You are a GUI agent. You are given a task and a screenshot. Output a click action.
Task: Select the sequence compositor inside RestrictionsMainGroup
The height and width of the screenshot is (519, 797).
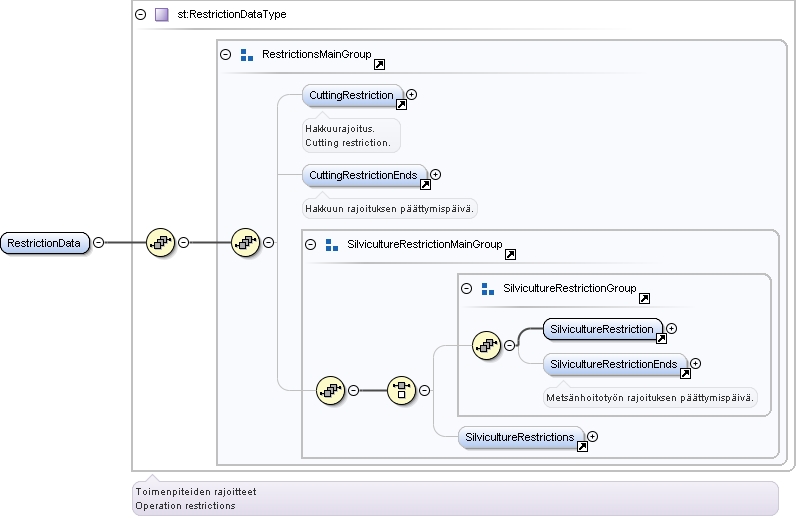pyautogui.click(x=246, y=242)
